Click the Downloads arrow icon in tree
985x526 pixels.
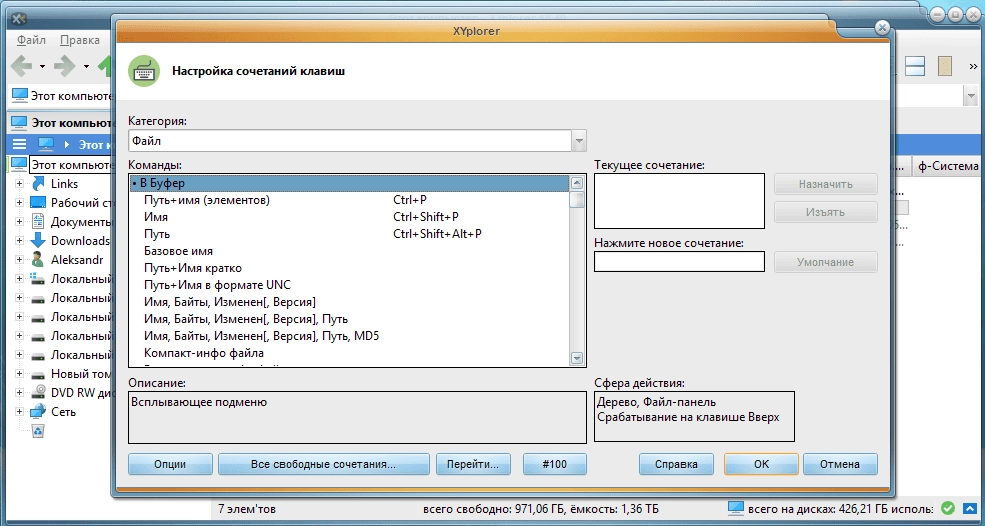pyautogui.click(x=38, y=240)
